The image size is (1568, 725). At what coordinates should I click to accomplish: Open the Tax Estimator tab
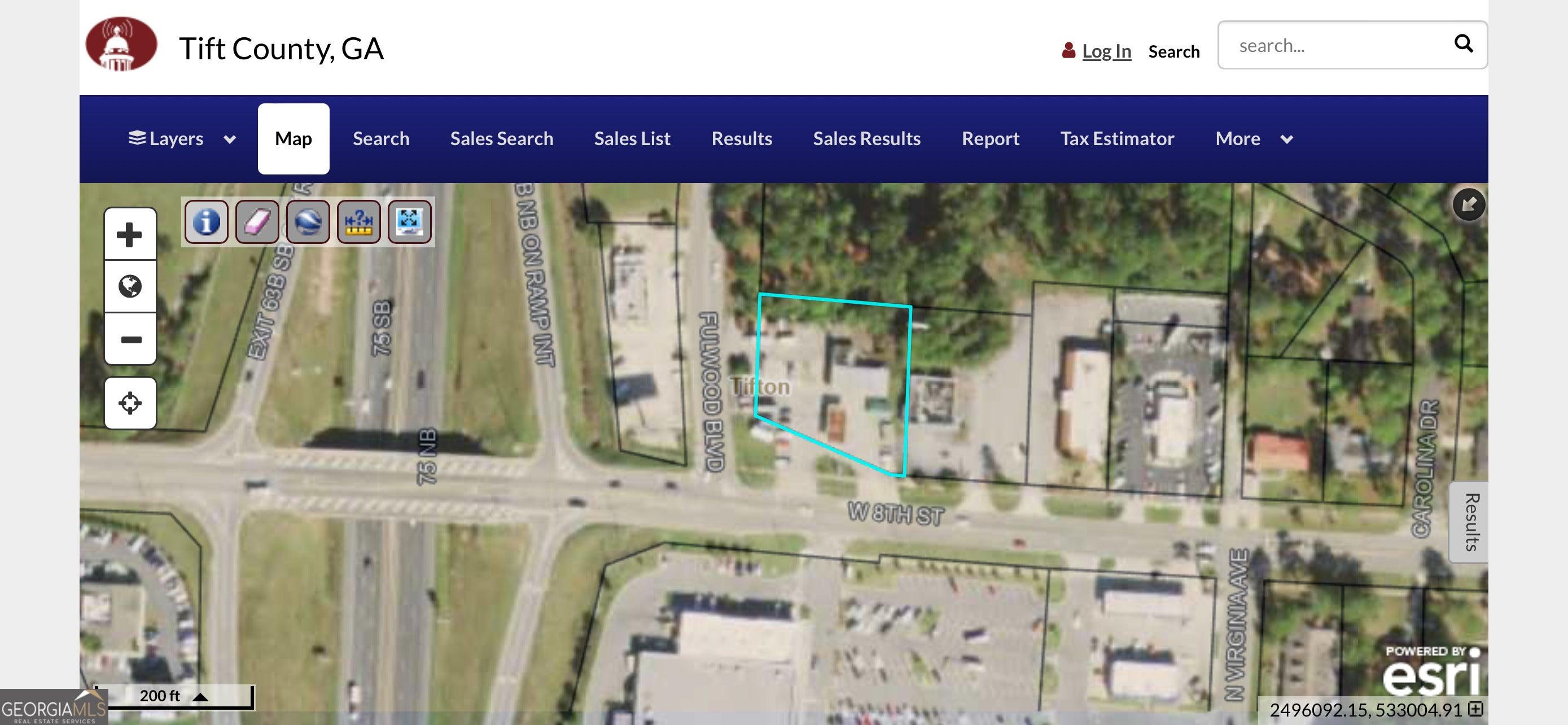(1117, 139)
